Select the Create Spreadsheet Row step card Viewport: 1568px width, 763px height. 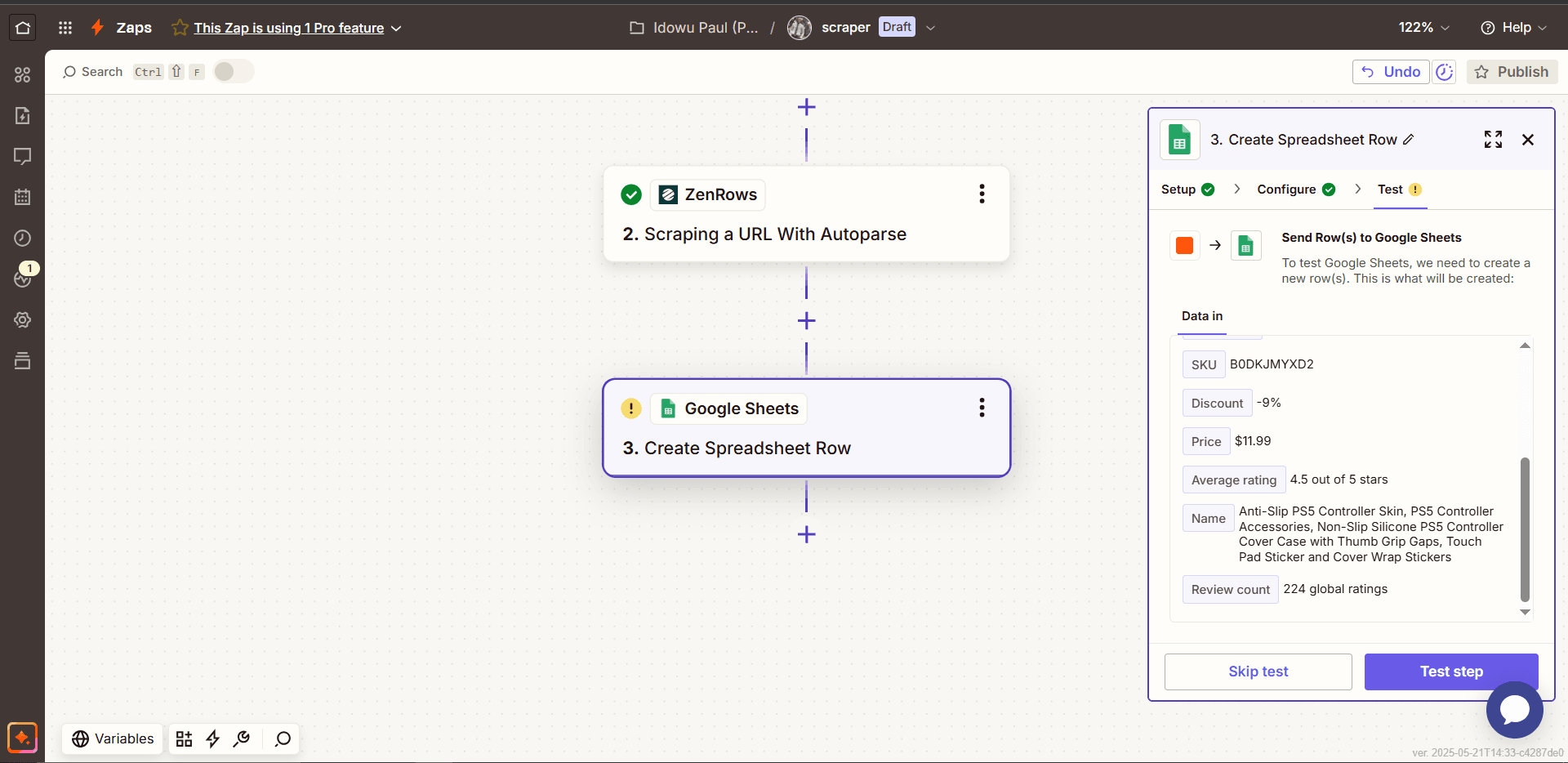pyautogui.click(x=806, y=428)
